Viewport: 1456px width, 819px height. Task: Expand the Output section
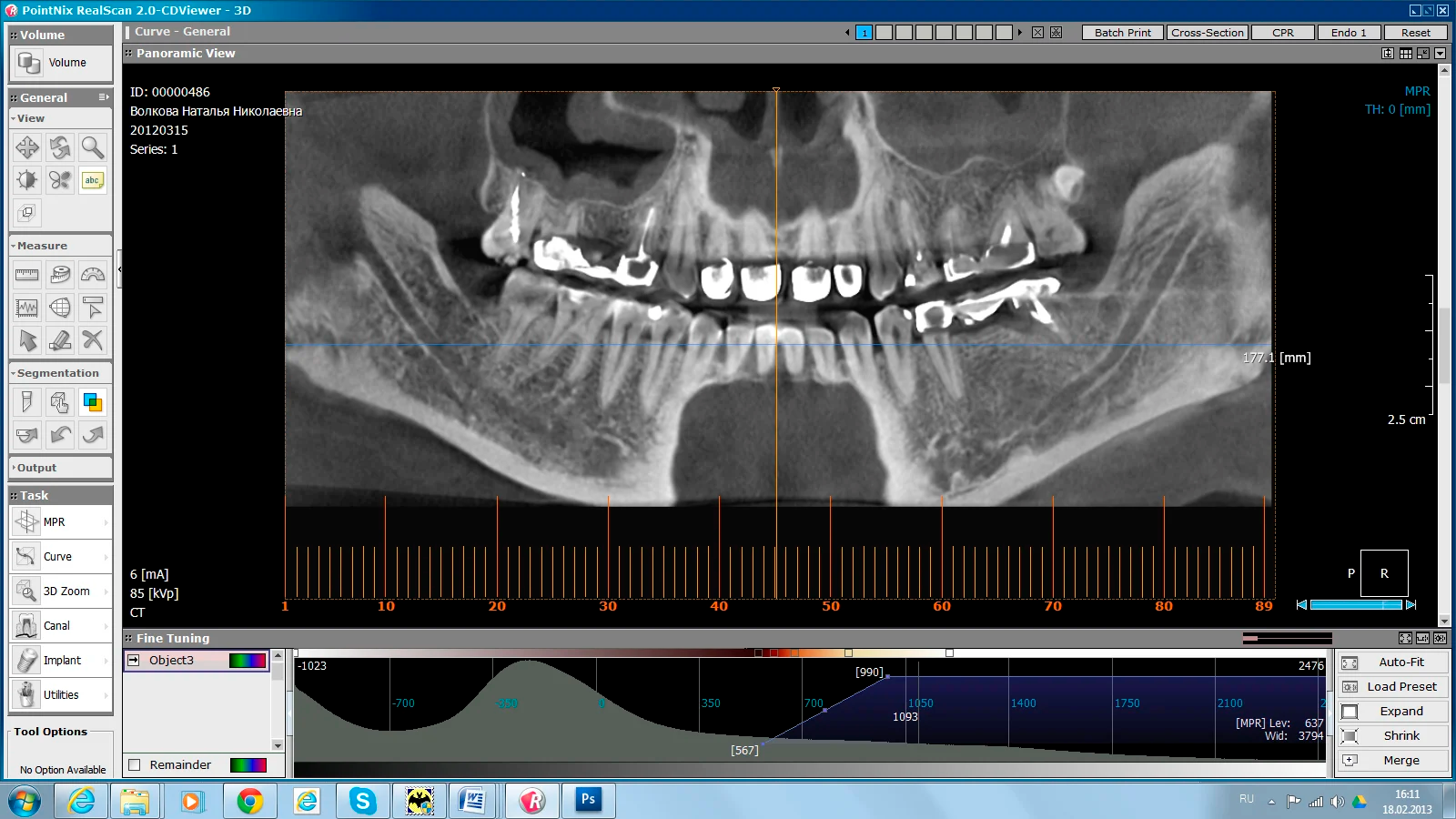click(x=60, y=468)
